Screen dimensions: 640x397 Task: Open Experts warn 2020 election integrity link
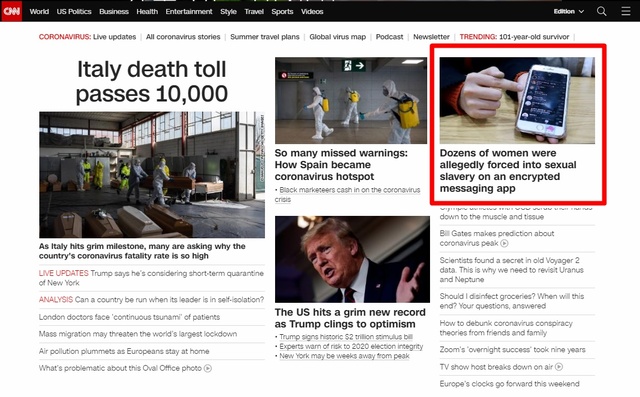pyautogui.click(x=351, y=346)
